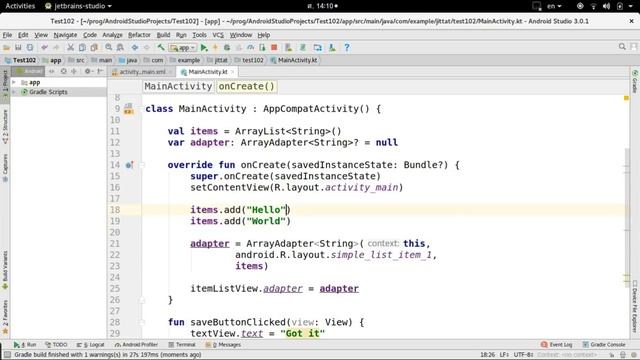
Task: Click the Search Everywhere magnifier icon
Action: pyautogui.click(x=622, y=47)
